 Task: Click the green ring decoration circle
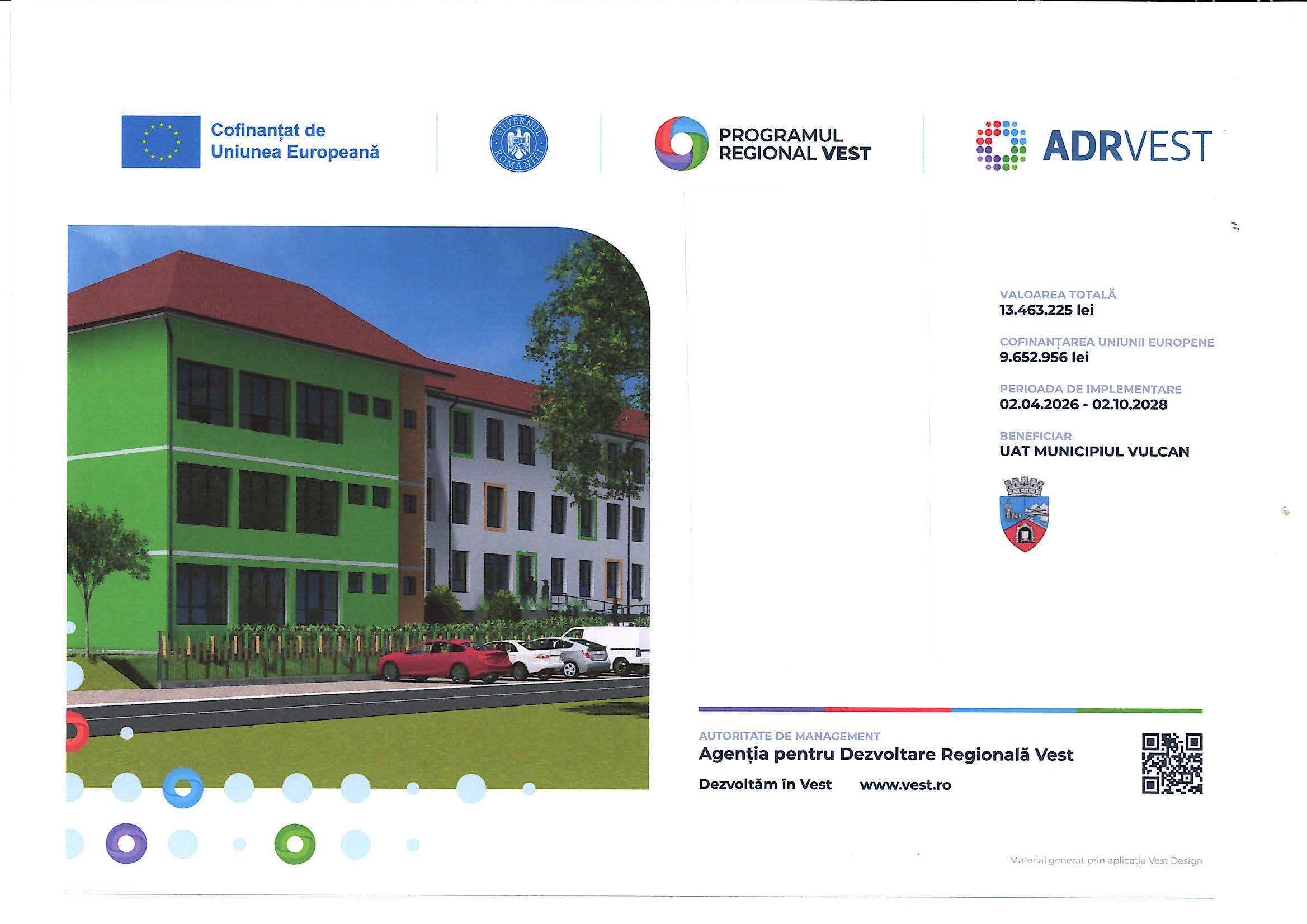(294, 843)
